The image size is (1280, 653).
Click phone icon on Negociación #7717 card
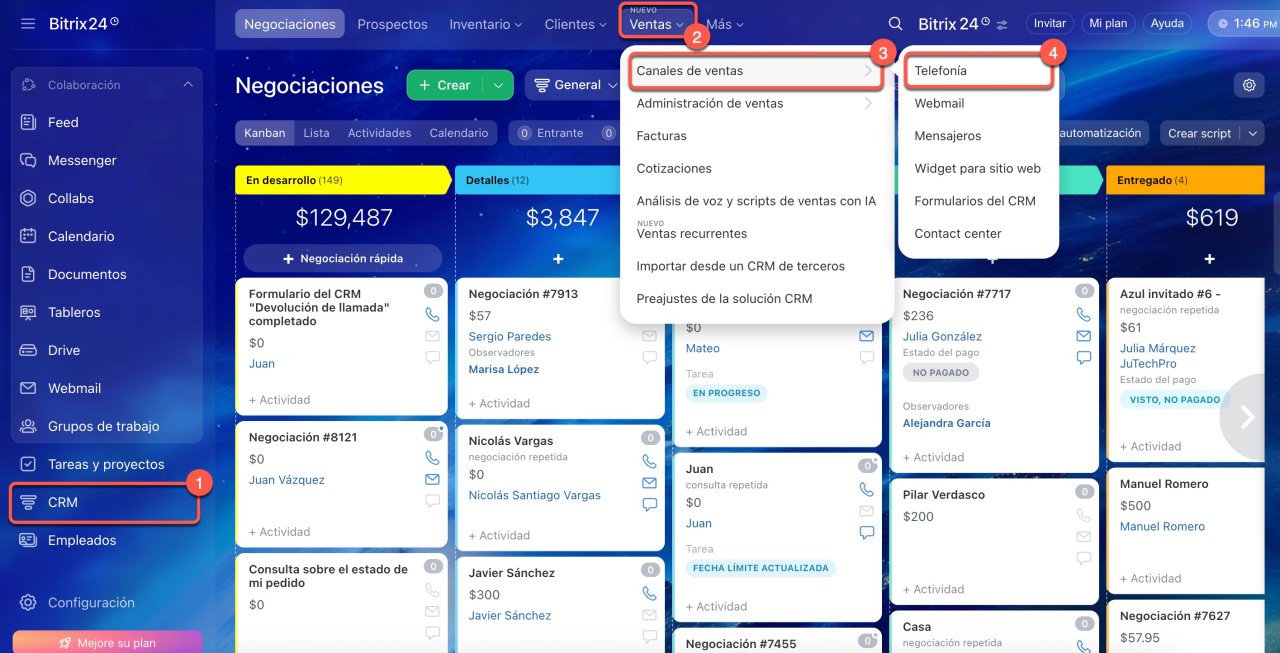(1084, 314)
